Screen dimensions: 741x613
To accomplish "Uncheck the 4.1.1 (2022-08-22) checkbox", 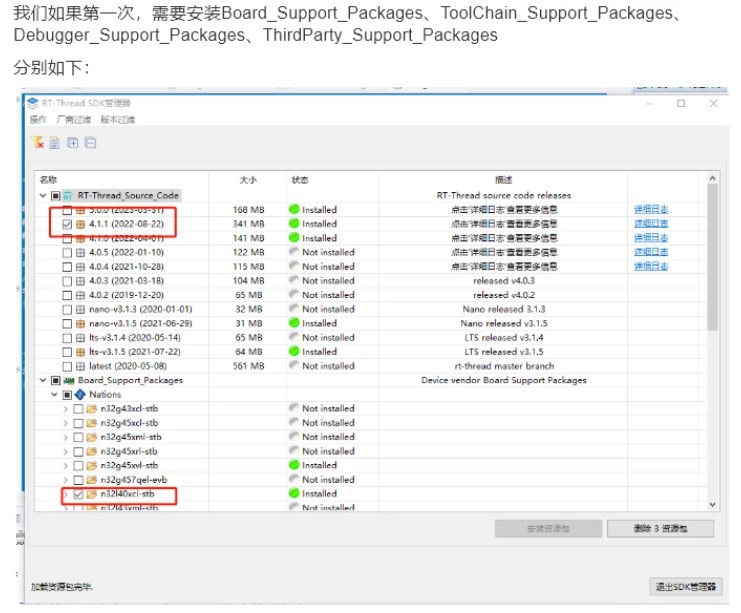I will (x=67, y=224).
